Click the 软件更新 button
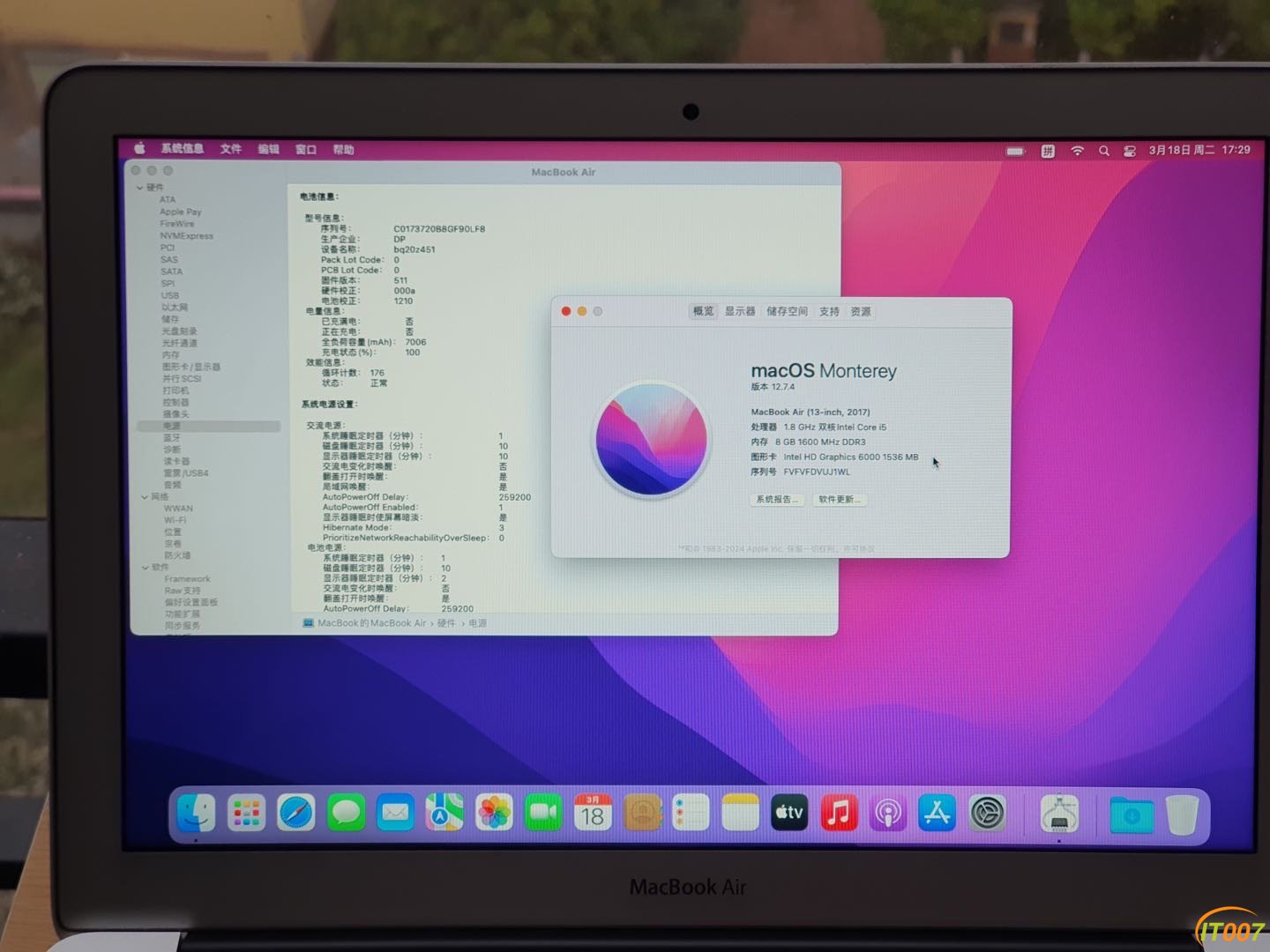This screenshot has width=1270, height=952. (x=840, y=500)
